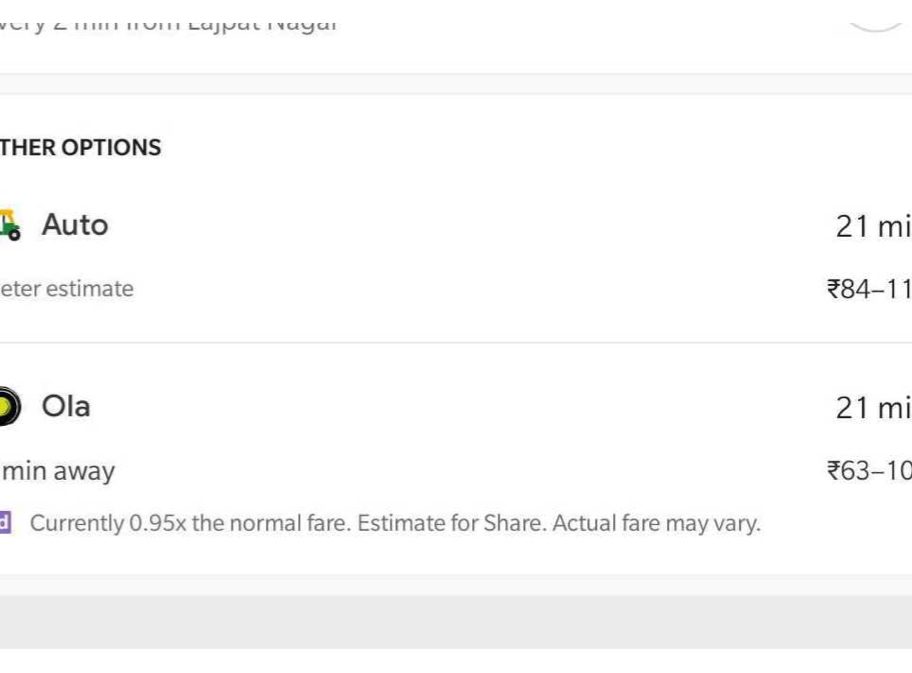Tap the circular button at top right
912x673 pixels.
click(876, 15)
